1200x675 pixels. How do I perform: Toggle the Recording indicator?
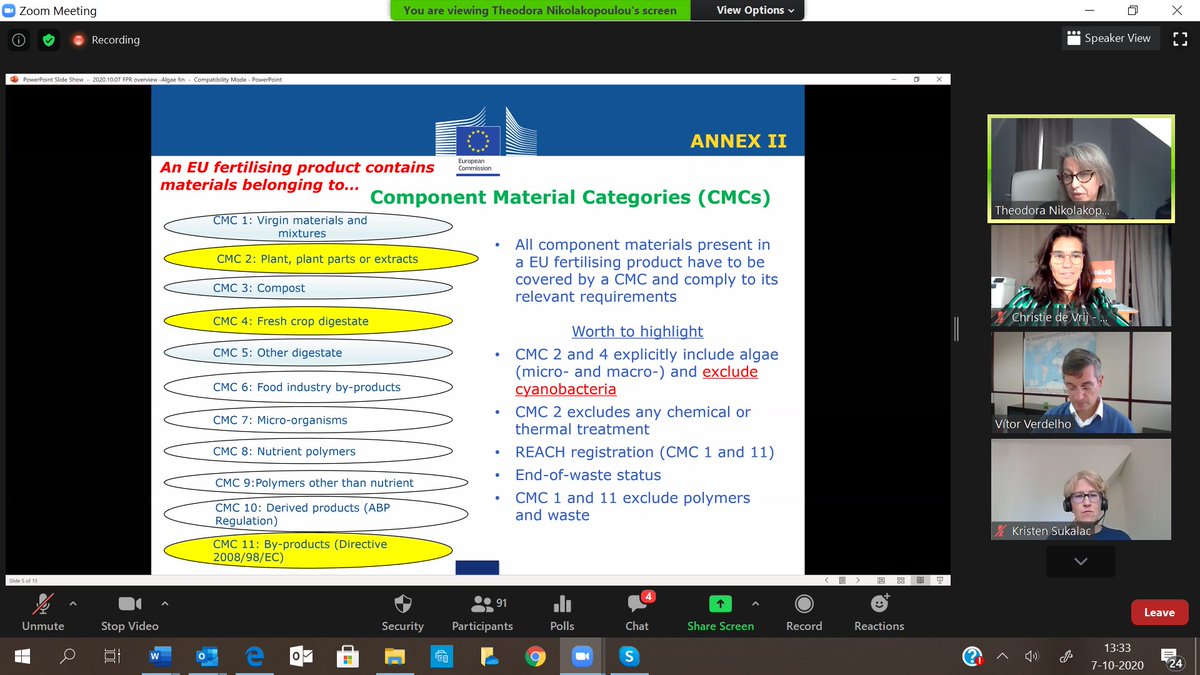pos(103,40)
